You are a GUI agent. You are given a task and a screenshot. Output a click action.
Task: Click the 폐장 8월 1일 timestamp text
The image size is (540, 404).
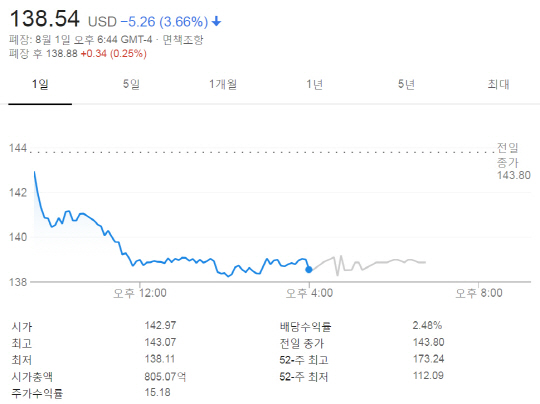[x=81, y=40]
